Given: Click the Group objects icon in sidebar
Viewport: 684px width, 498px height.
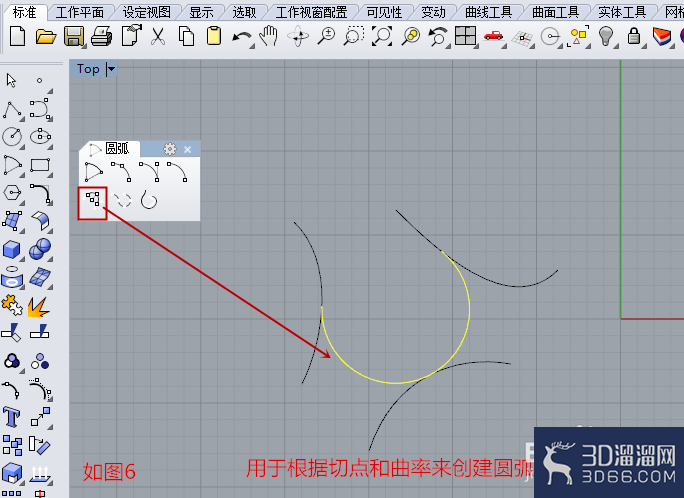Looking at the screenshot, I should [12, 362].
